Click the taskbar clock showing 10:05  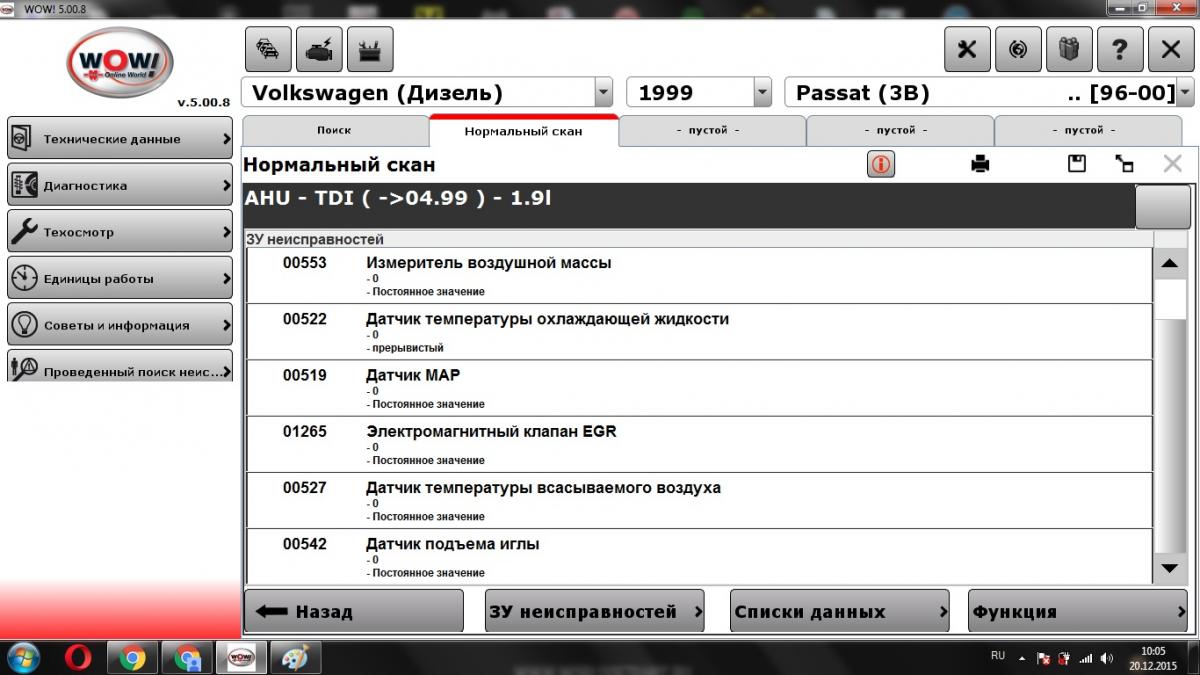pyautogui.click(x=1155, y=657)
